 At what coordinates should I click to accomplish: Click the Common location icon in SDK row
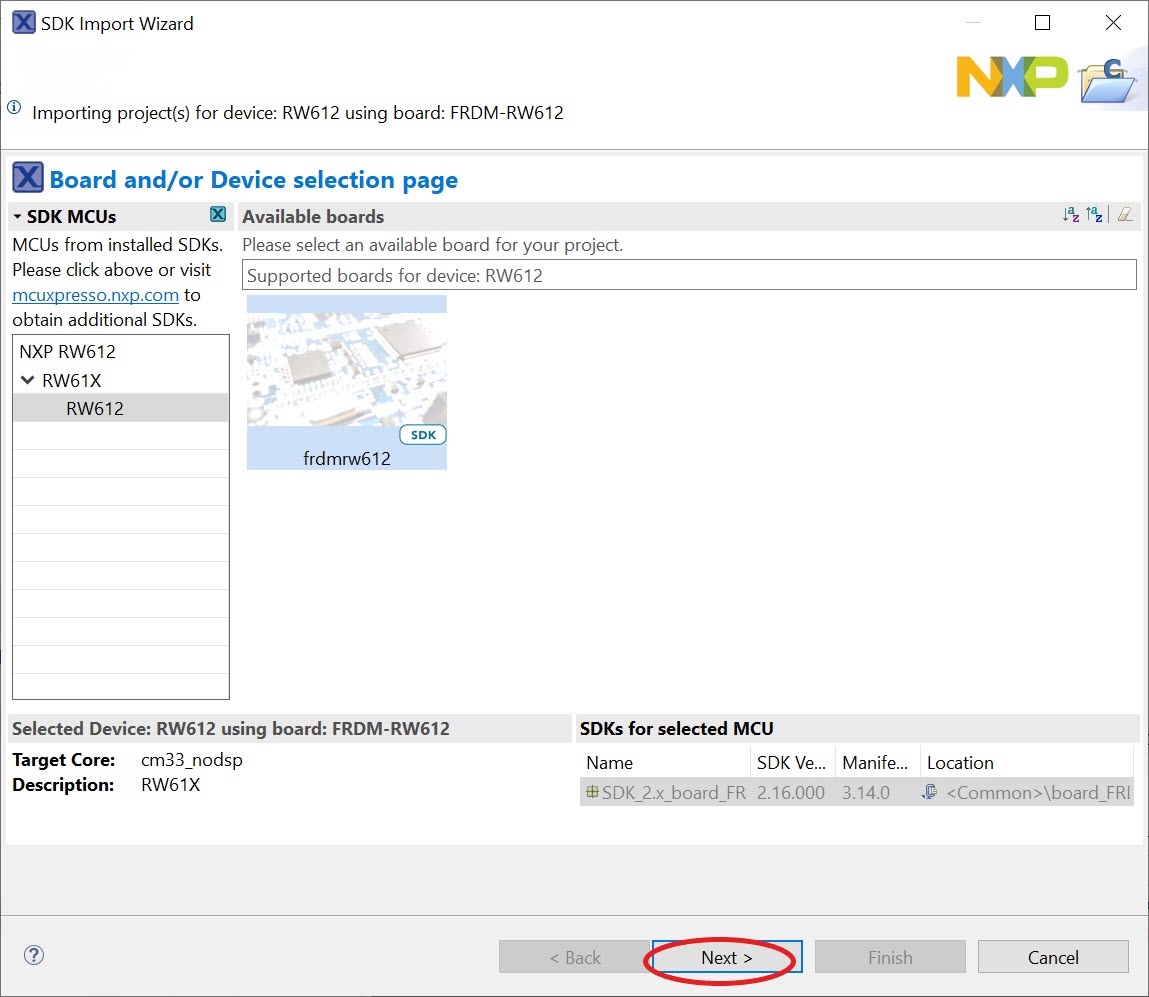(930, 792)
